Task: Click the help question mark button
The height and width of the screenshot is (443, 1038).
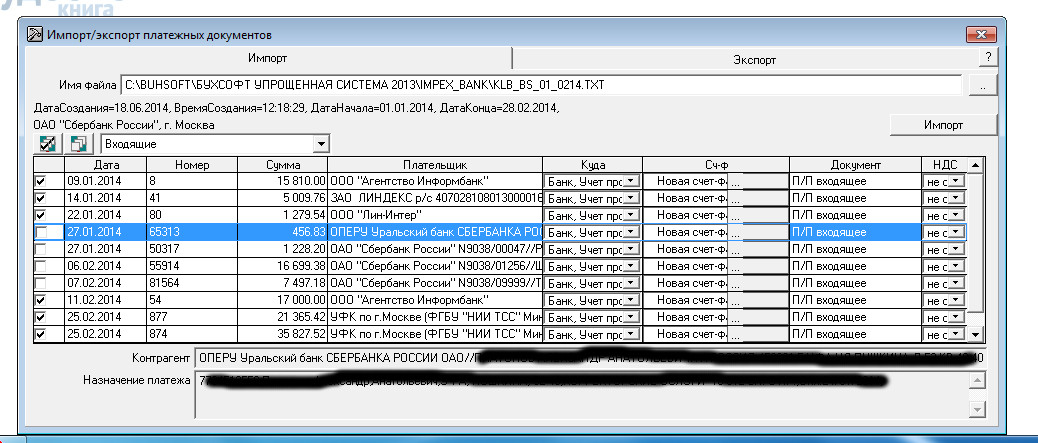Action: click(987, 59)
